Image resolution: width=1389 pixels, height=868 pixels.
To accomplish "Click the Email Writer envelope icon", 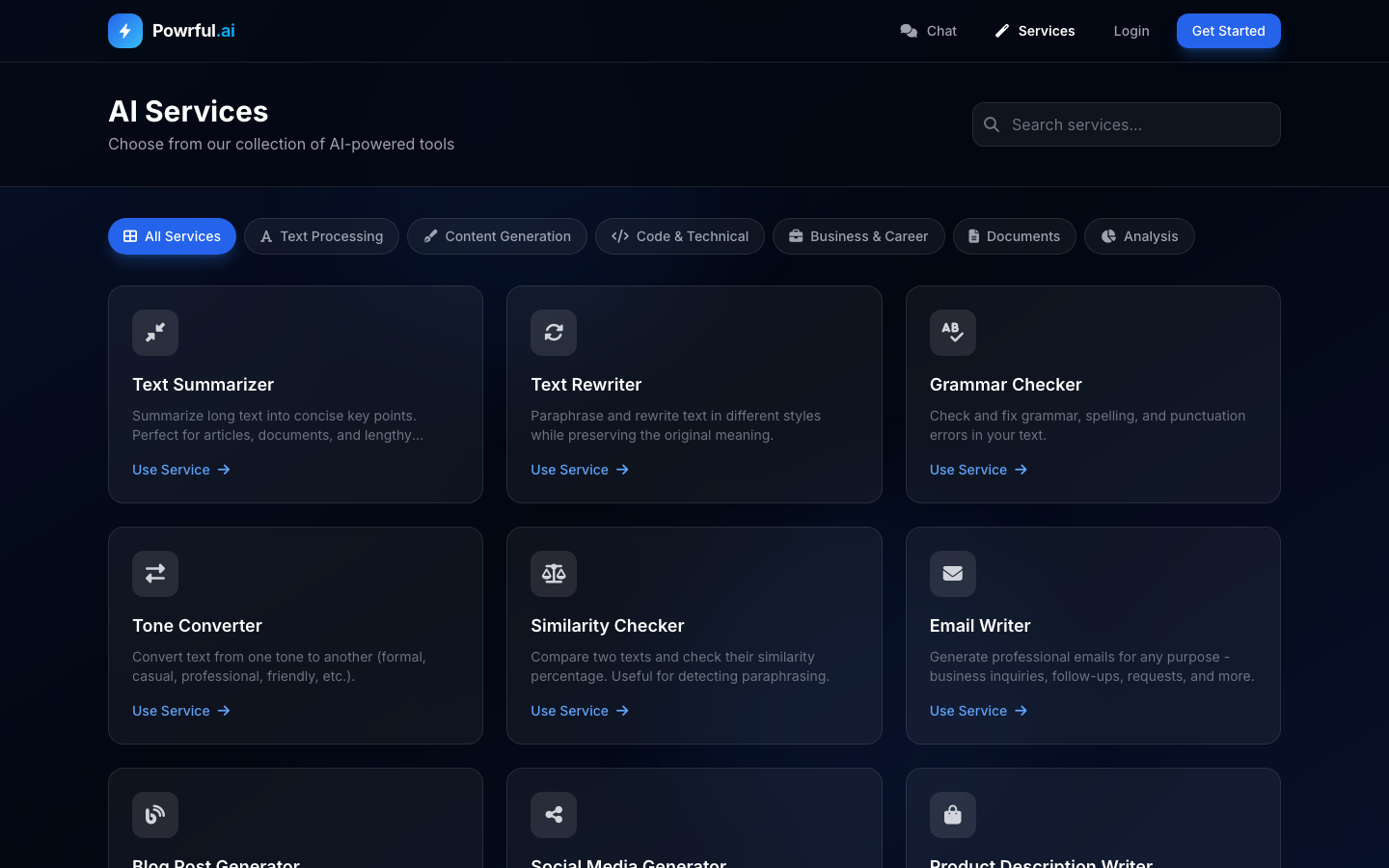I will click(953, 574).
